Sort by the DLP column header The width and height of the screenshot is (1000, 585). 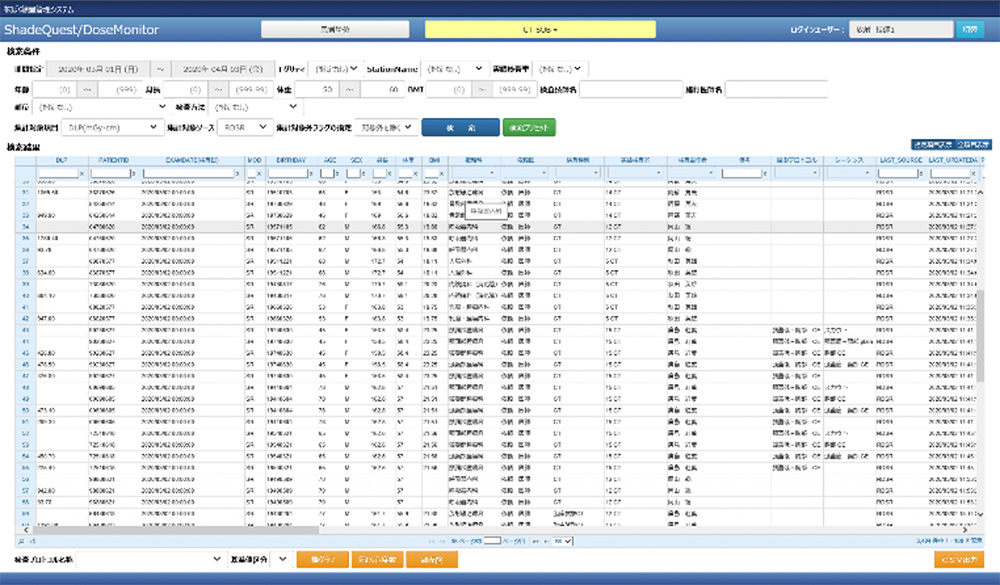61,160
